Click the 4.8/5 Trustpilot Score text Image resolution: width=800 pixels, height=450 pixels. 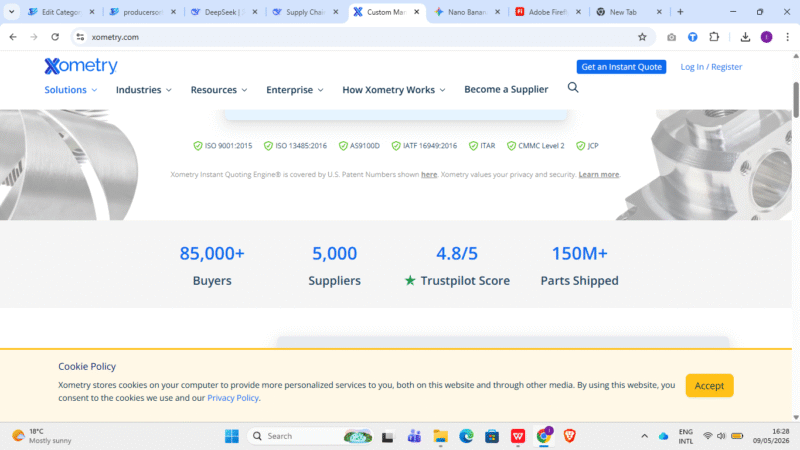(457, 266)
